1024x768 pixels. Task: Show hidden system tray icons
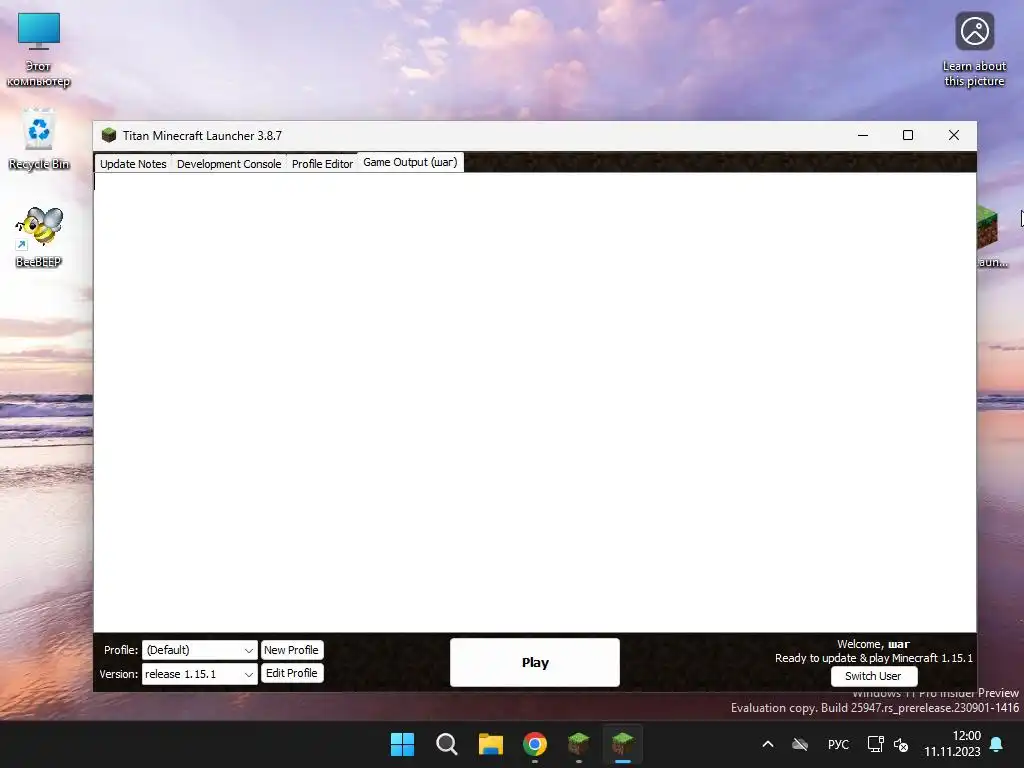768,744
